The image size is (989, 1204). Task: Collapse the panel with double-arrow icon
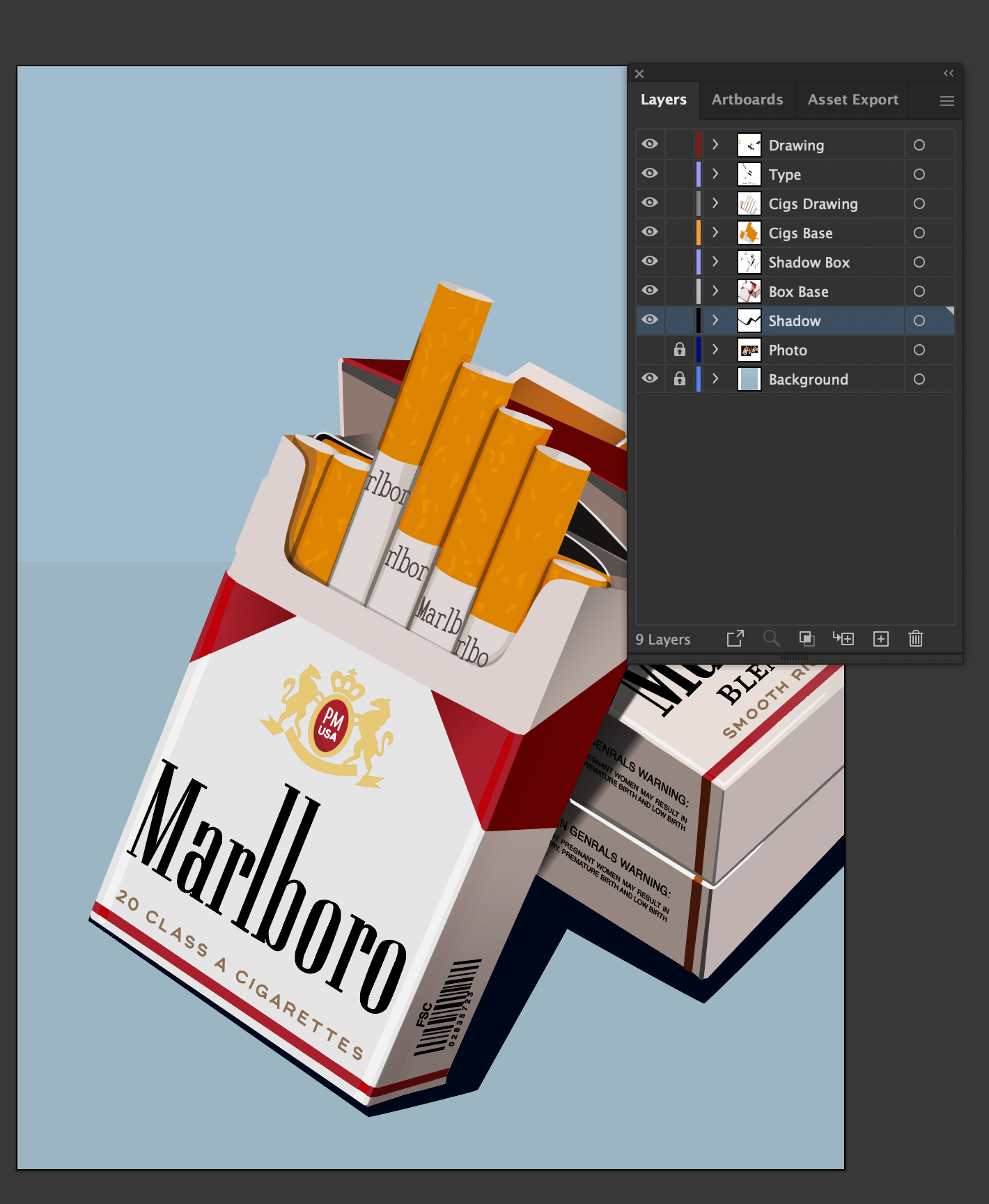point(949,73)
